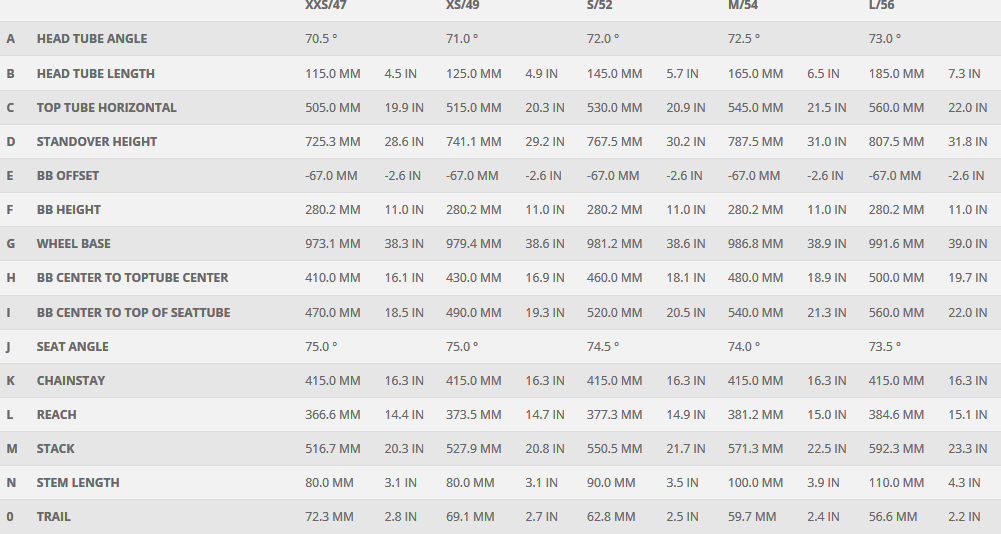Click the 991.6 MM wheel base value
Screen dimensions: 1001x534
(x=897, y=244)
